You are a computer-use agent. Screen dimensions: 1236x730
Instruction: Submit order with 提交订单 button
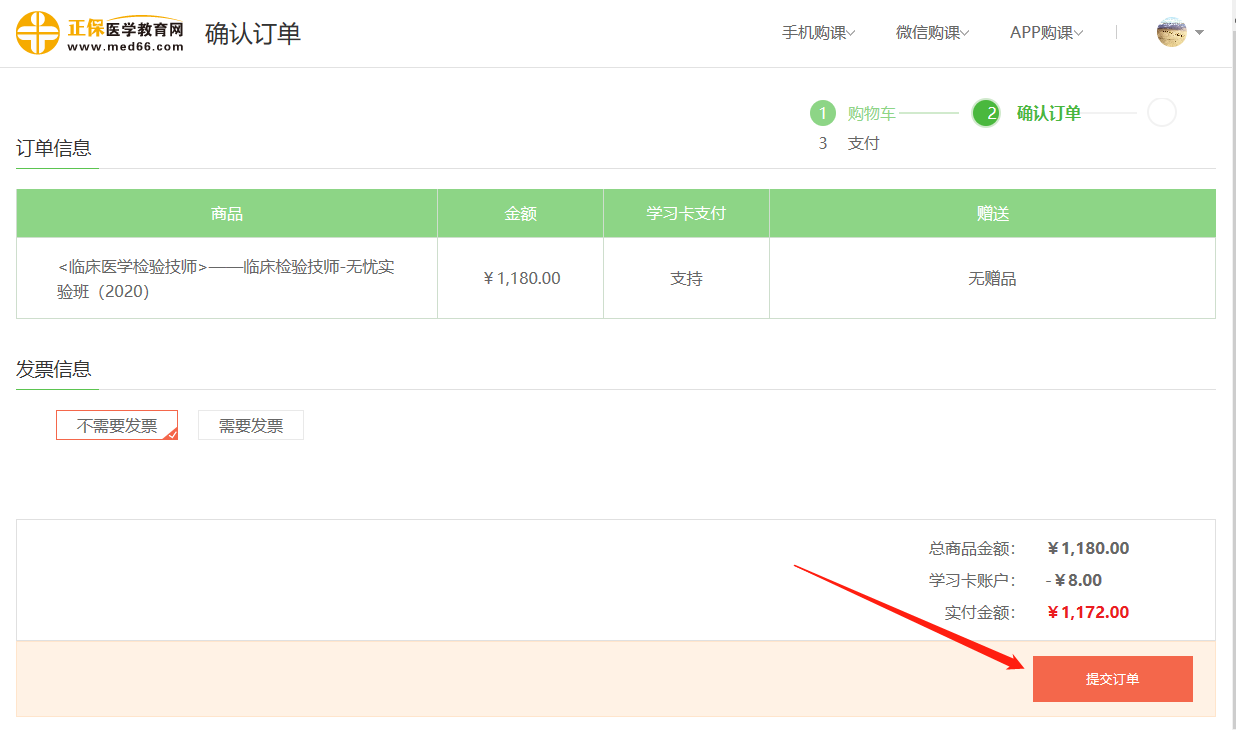point(1112,679)
